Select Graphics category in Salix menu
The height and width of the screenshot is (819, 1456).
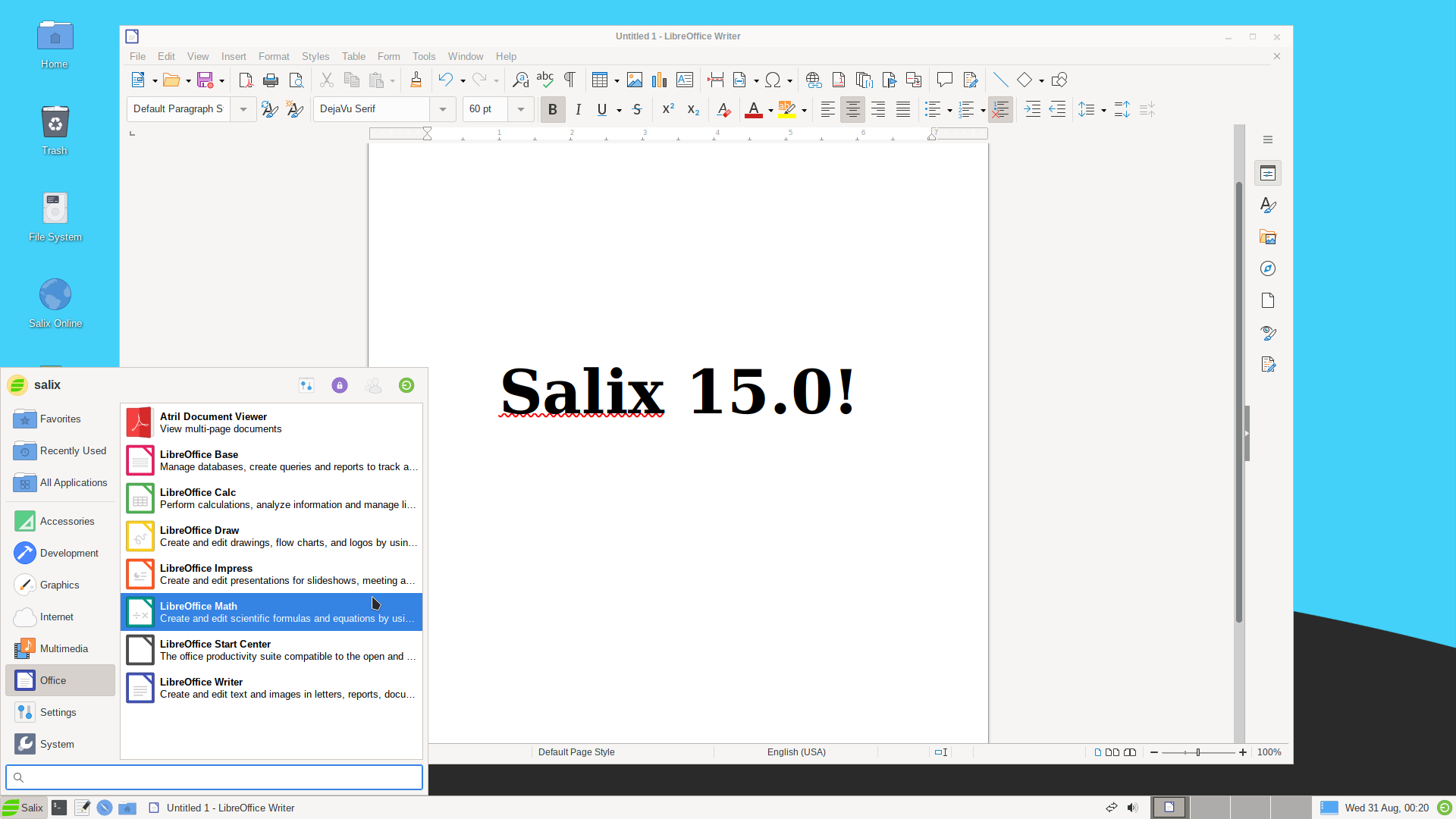pyautogui.click(x=61, y=585)
